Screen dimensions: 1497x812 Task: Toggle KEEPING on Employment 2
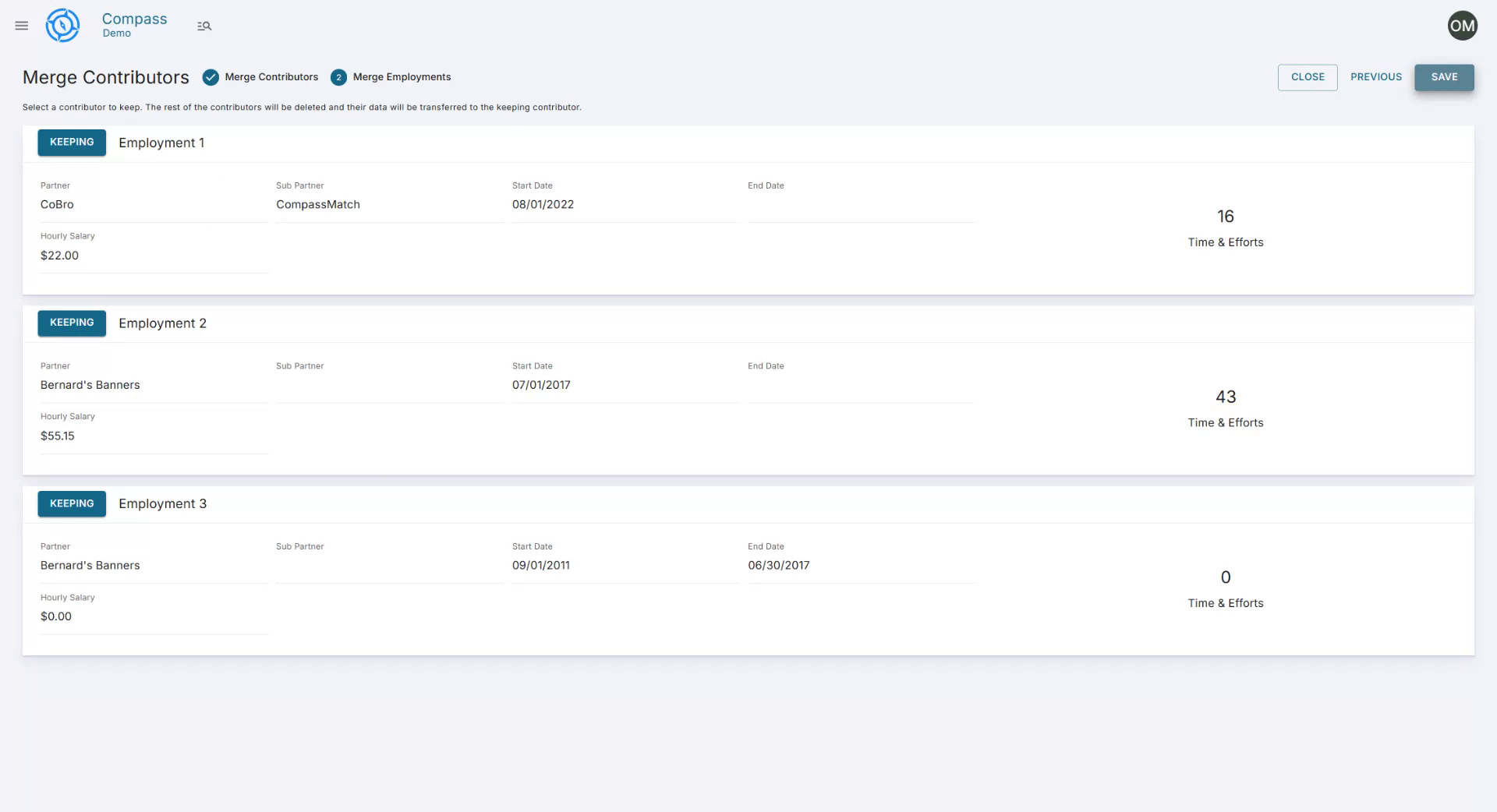[x=71, y=323]
